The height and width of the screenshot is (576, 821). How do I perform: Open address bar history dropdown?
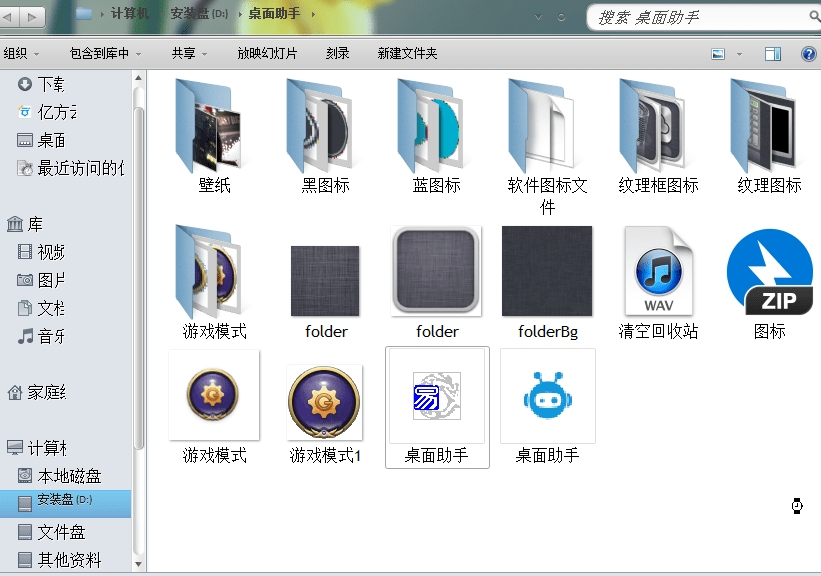coord(538,17)
